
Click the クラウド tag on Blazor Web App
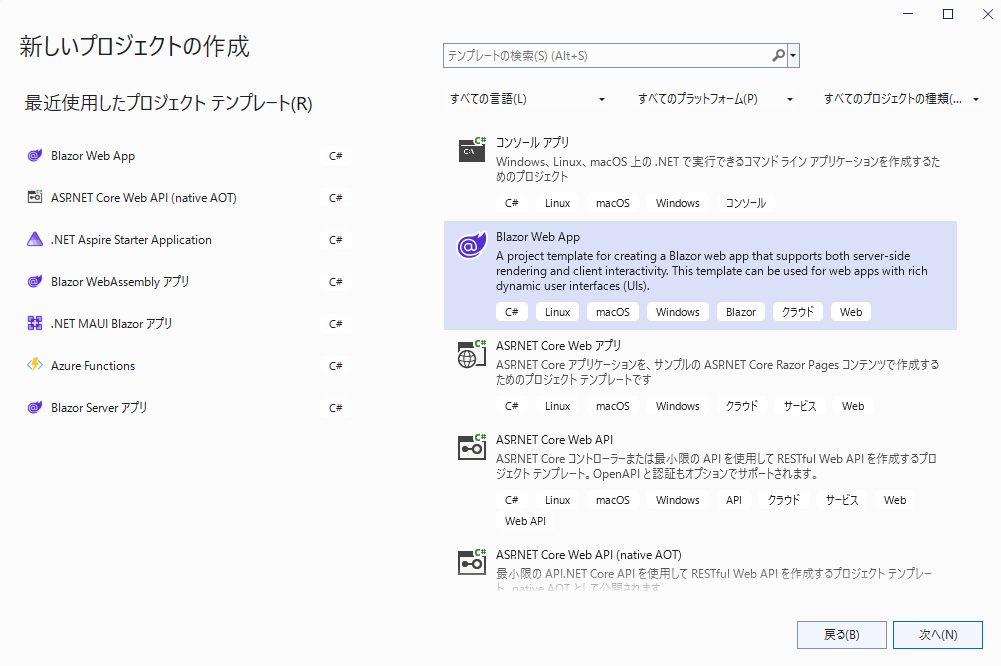click(798, 312)
